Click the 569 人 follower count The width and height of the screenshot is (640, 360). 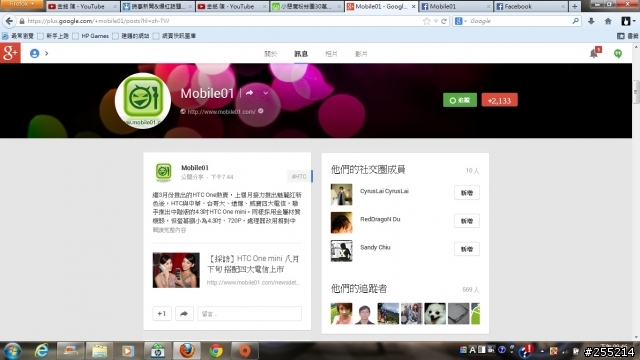click(x=471, y=289)
